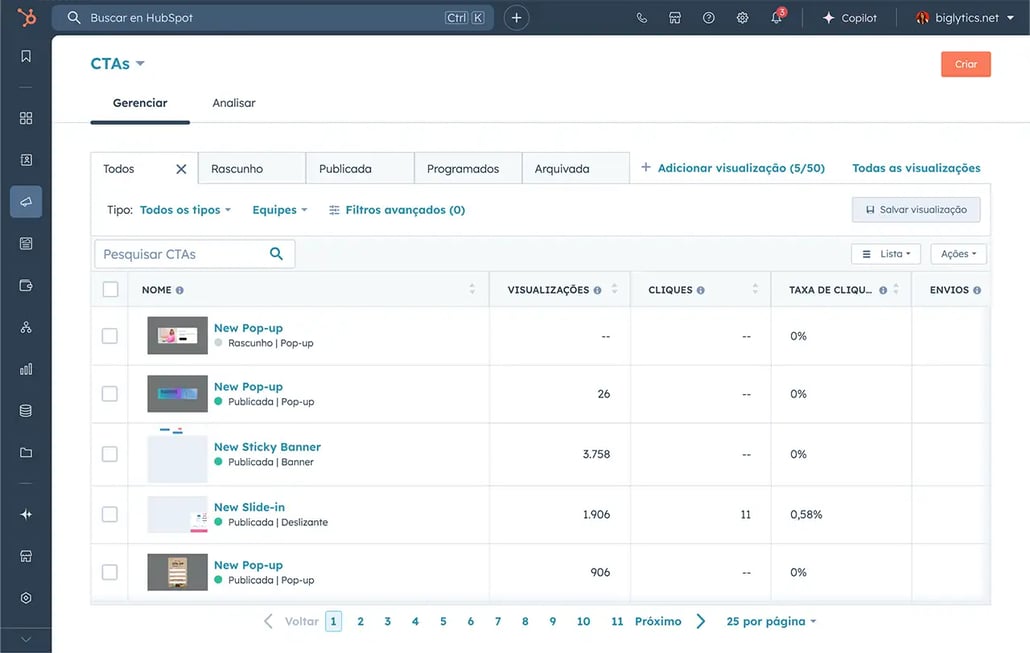The image size is (1030, 653).
Task: Open the marketplace store icon in top bar
Action: (675, 18)
